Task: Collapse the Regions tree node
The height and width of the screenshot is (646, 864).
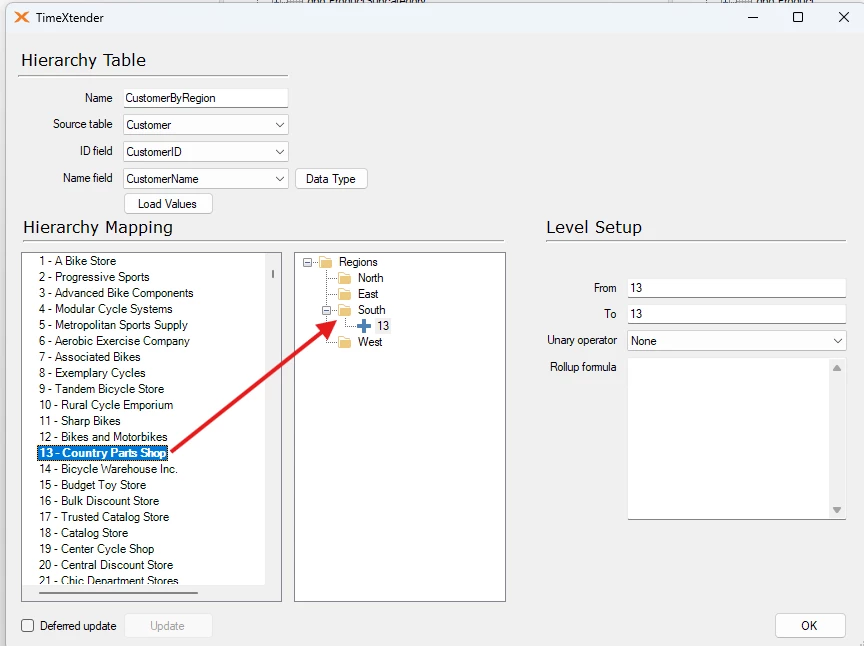Action: pos(307,262)
